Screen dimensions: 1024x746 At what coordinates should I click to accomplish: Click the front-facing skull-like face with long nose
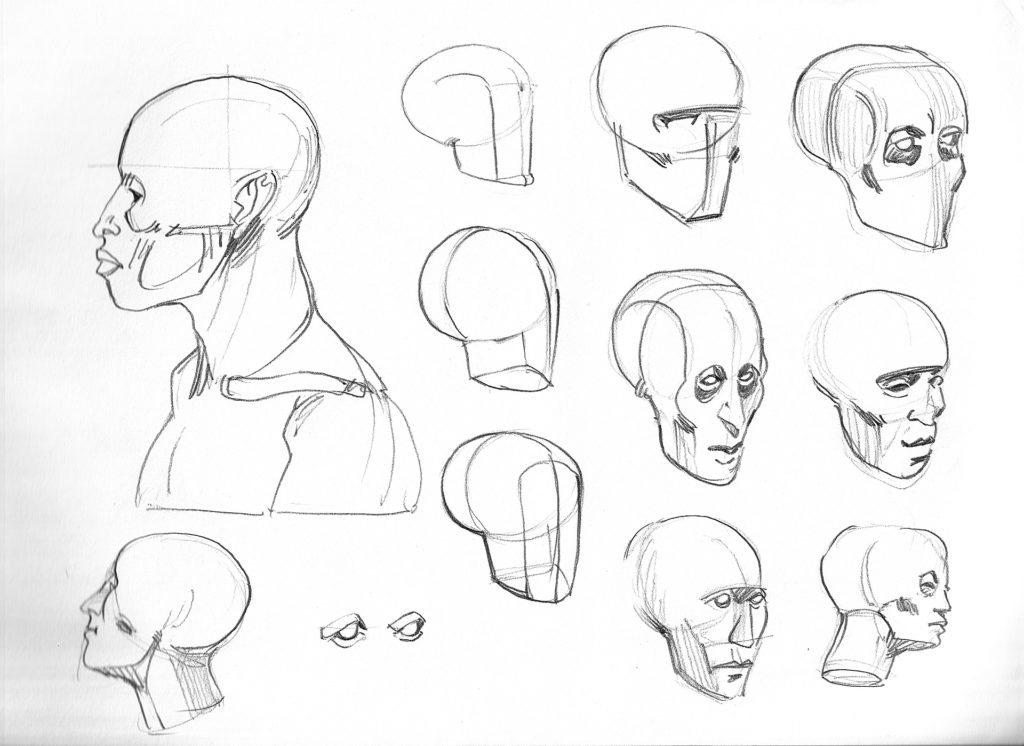[689, 377]
